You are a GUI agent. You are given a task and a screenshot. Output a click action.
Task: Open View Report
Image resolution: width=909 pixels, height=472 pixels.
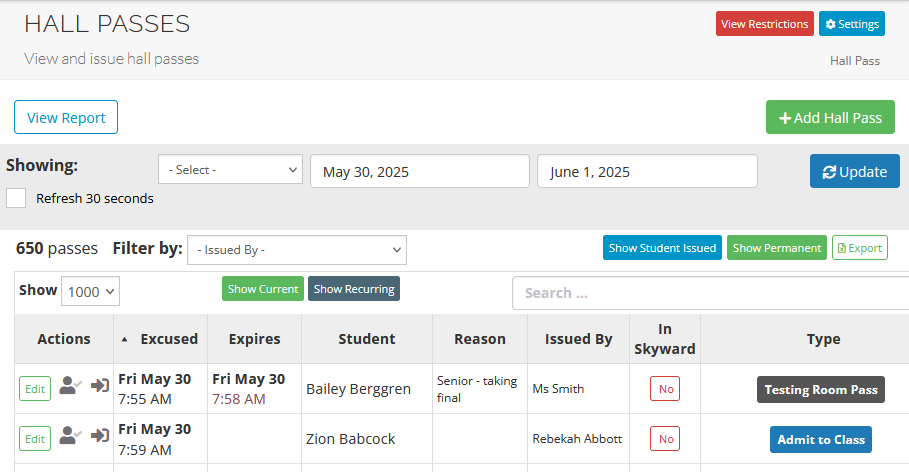pyautogui.click(x=66, y=117)
